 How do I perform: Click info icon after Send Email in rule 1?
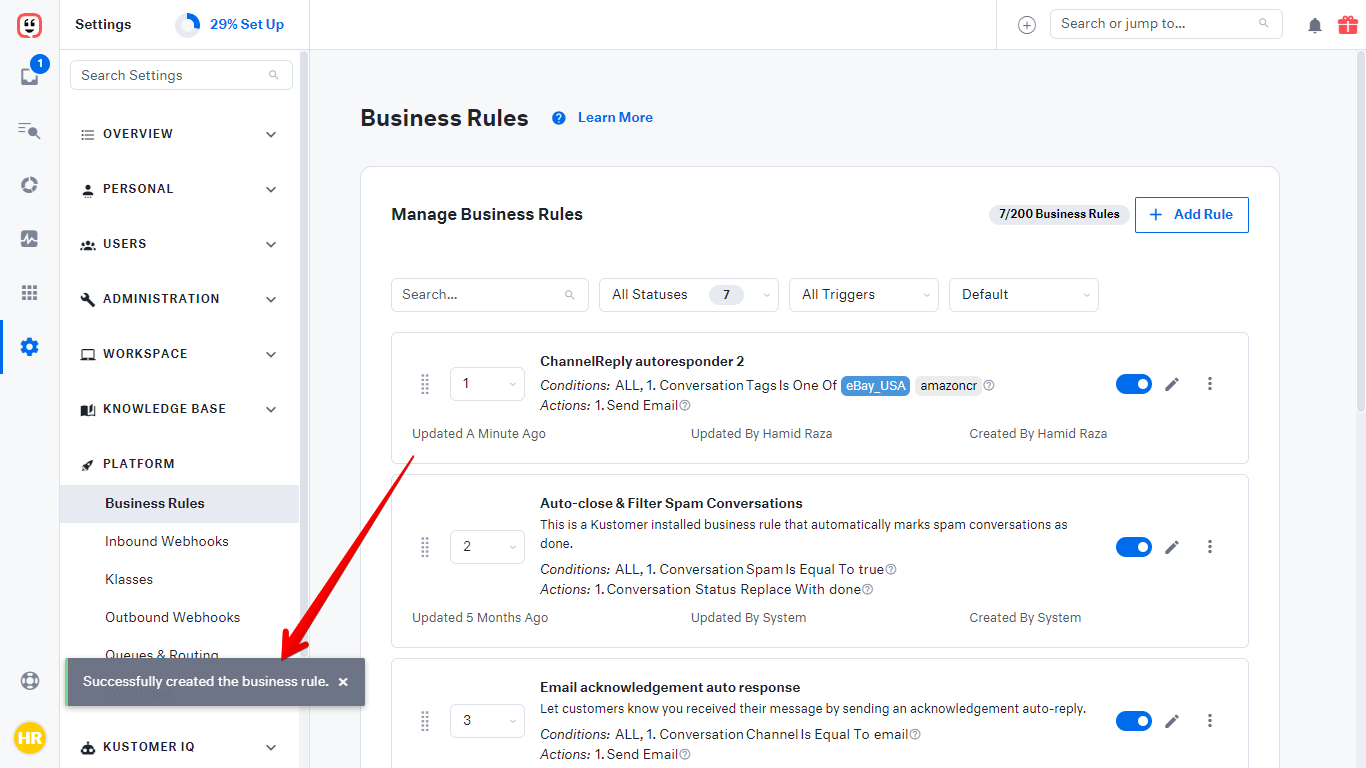click(685, 406)
